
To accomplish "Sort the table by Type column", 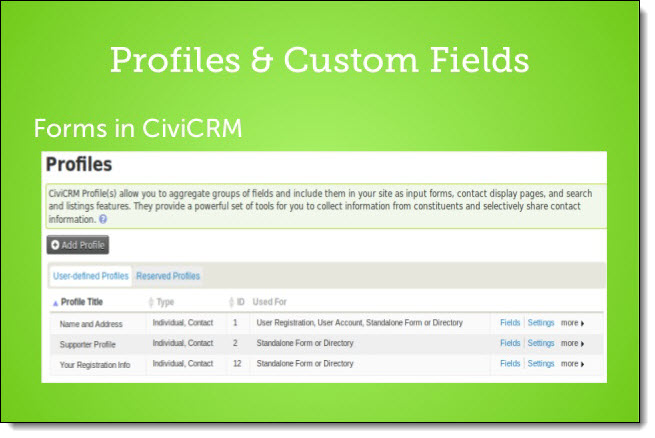I will click(x=162, y=302).
